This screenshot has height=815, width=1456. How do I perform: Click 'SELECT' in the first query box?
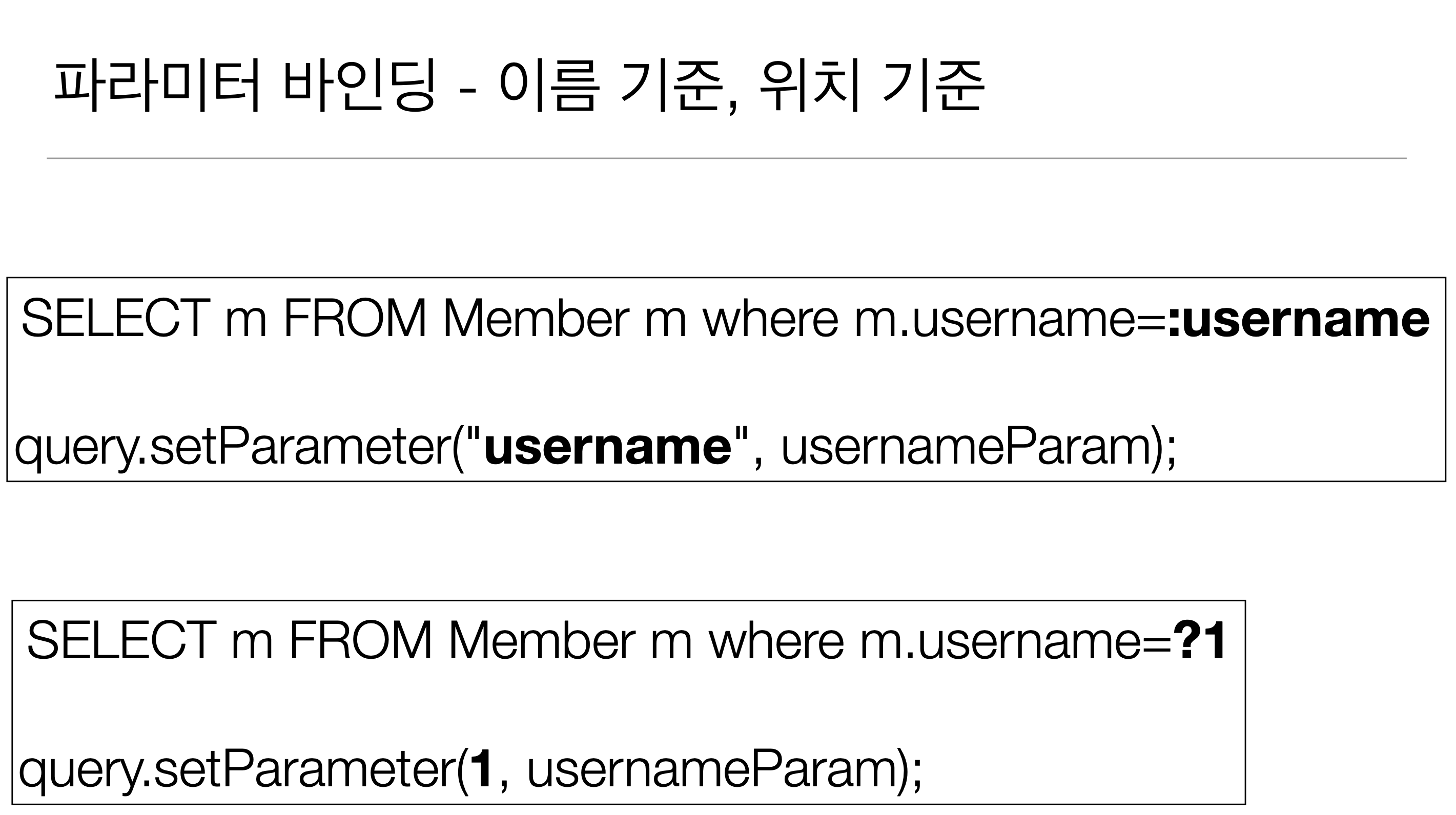tap(115, 319)
